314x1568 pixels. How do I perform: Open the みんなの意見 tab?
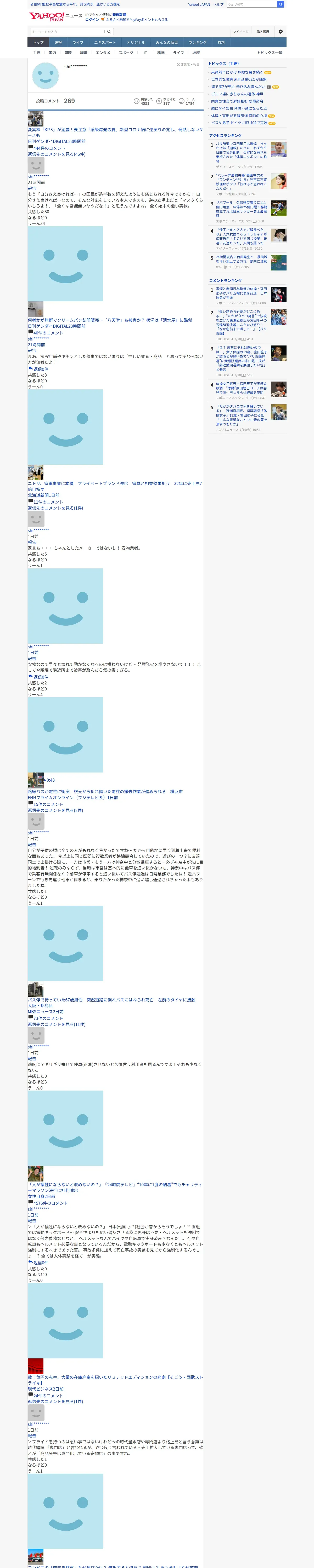point(167,43)
